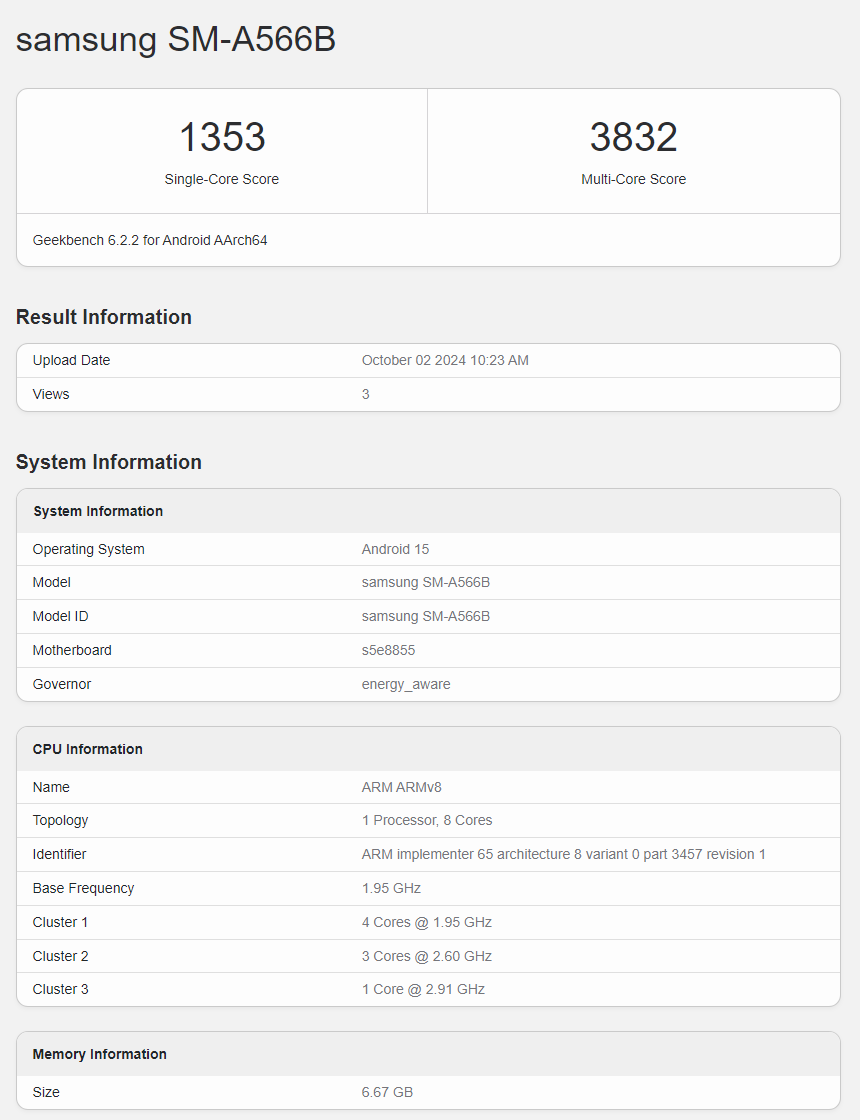The width and height of the screenshot is (860, 1120).
Task: Click the Topology value 1 Processor, 8 Cores
Action: (x=427, y=820)
